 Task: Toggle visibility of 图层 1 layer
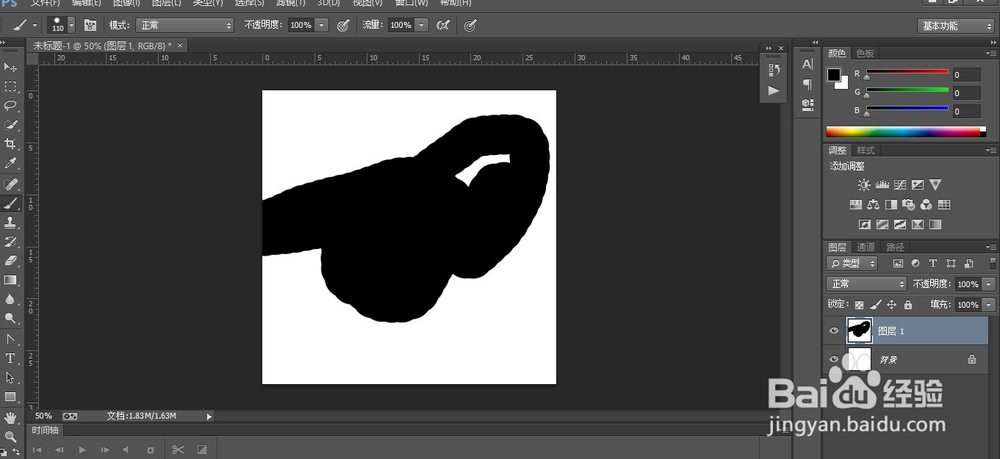[x=834, y=331]
